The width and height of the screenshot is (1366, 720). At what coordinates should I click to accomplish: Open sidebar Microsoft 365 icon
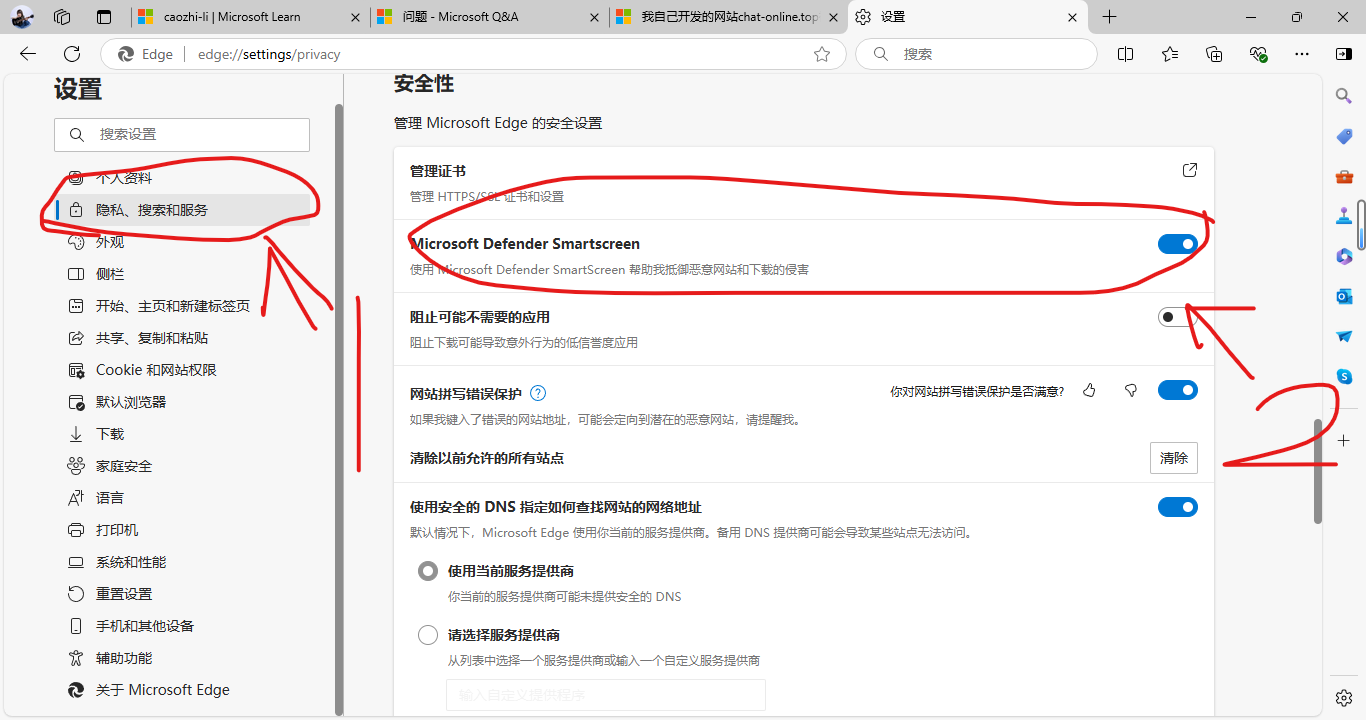pos(1344,256)
